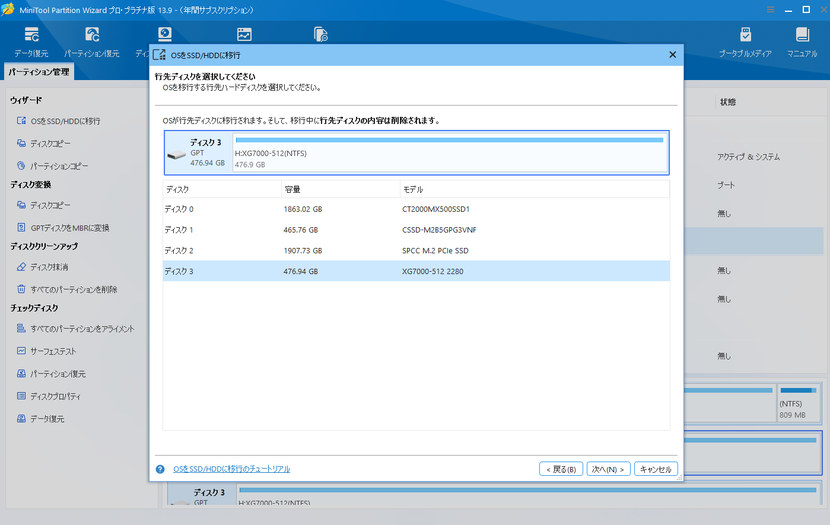830x525 pixels.
Task: Click the file search toolbar icon
Action: (x=321, y=34)
